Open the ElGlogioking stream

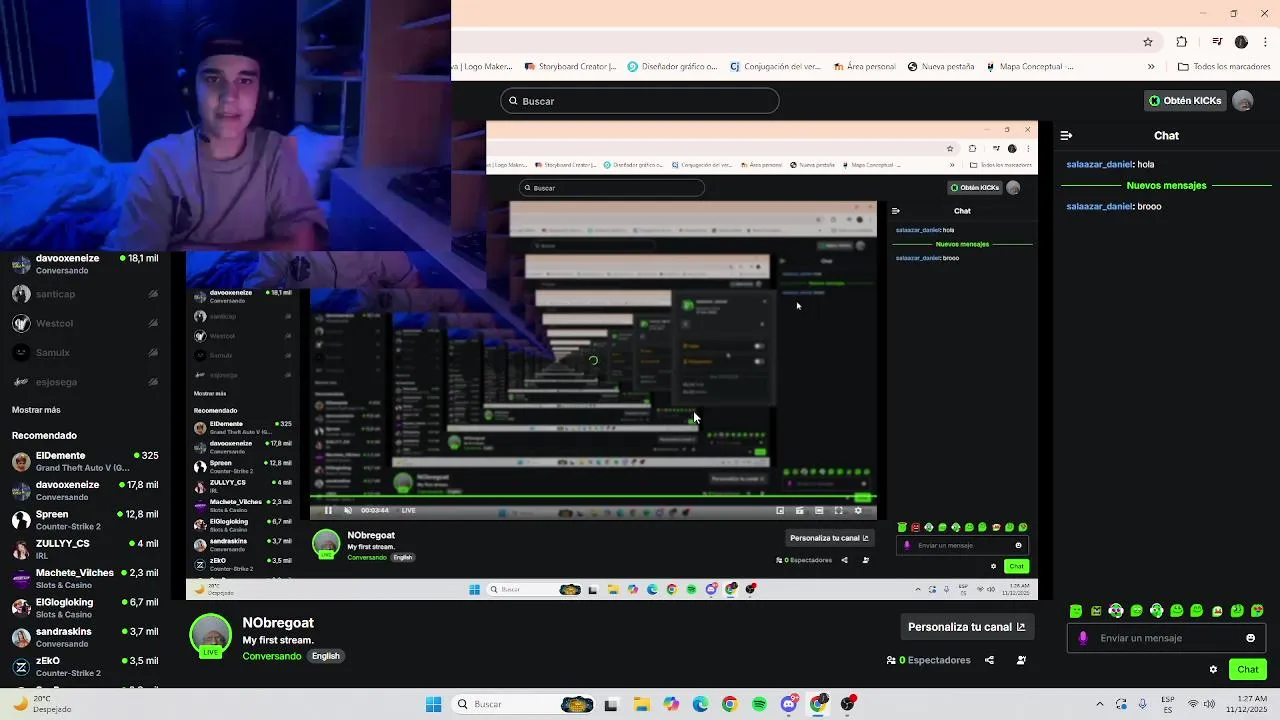tap(85, 608)
